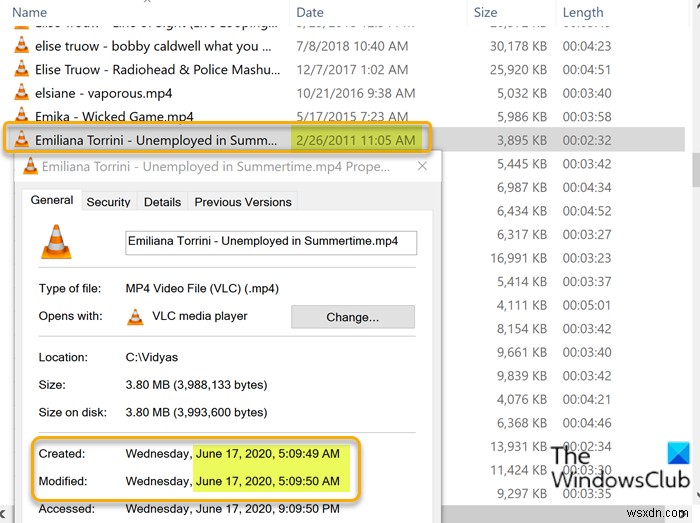The height and width of the screenshot is (523, 700).
Task: Sort by the Size column header
Action: pyautogui.click(x=485, y=12)
